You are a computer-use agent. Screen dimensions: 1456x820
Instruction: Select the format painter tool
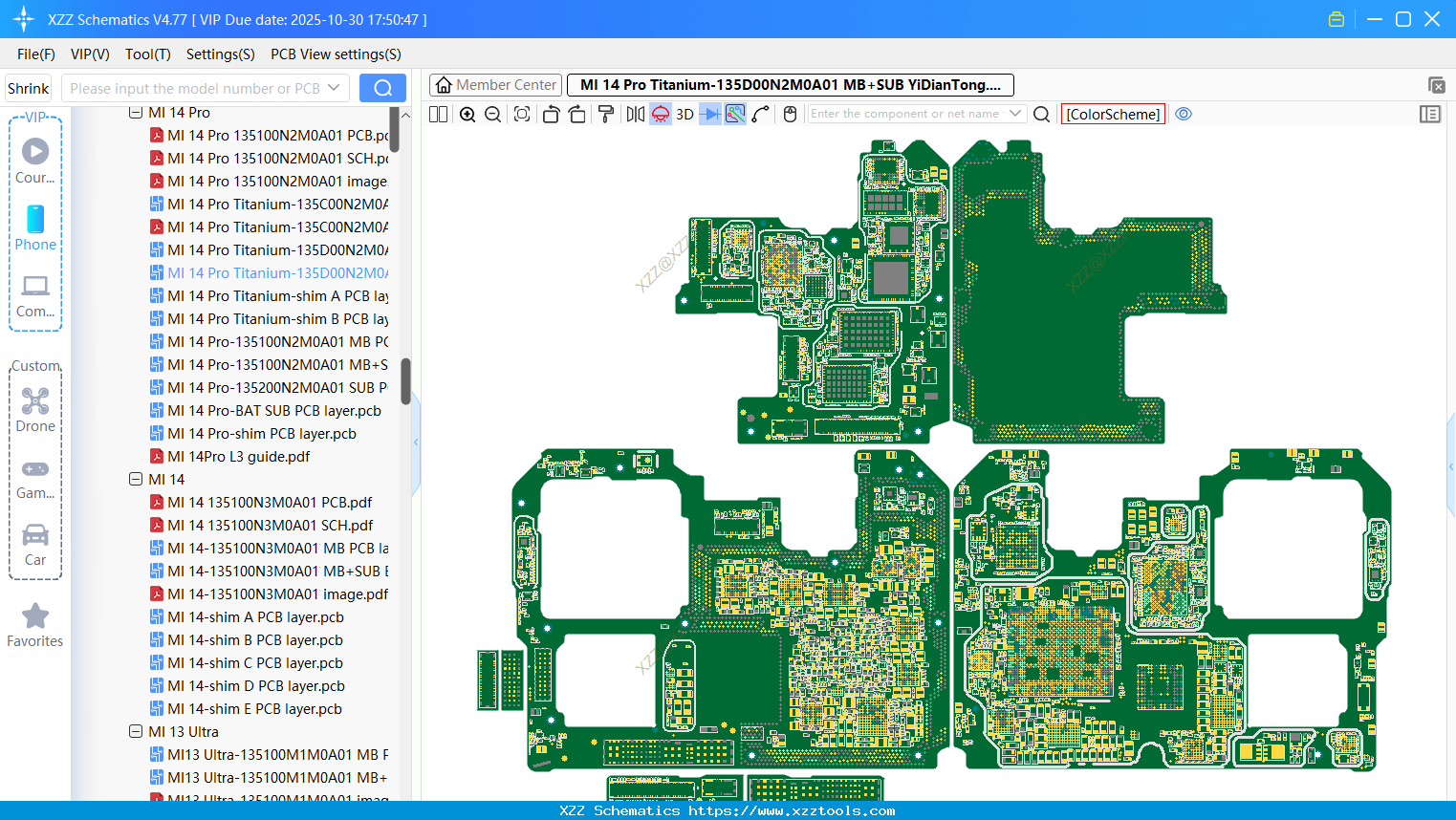click(x=606, y=115)
